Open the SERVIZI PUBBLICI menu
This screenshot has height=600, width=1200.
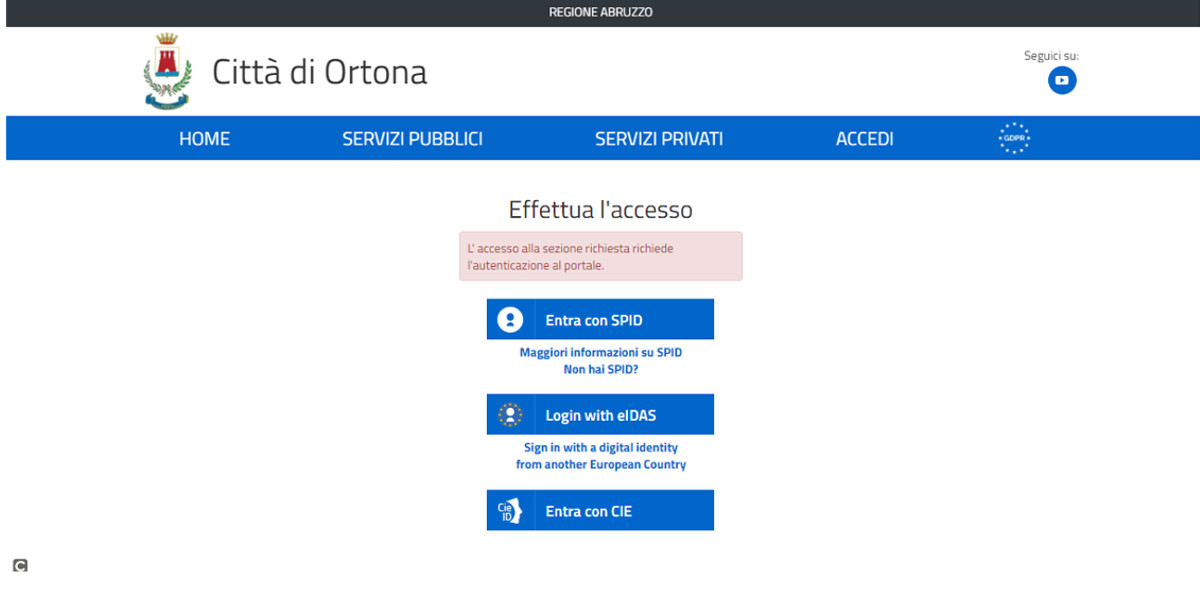[412, 139]
